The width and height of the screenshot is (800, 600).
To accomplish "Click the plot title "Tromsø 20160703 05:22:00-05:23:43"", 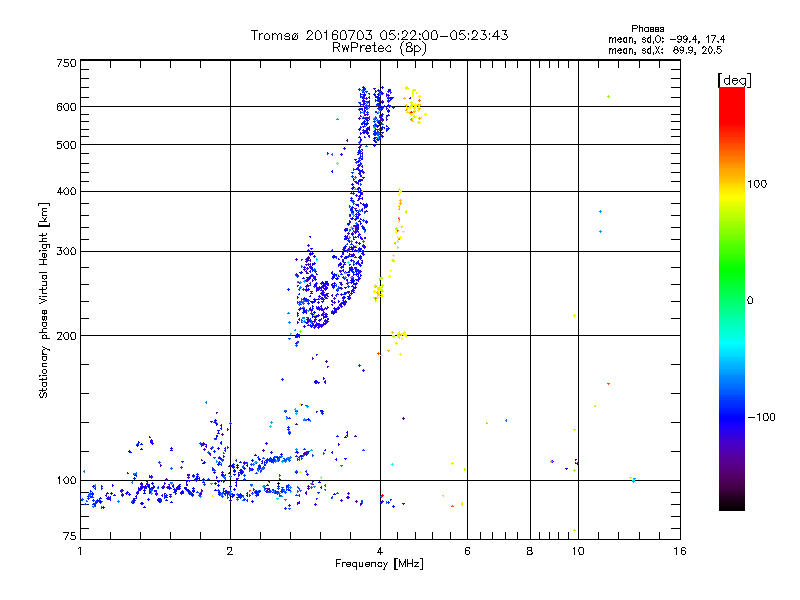I will 379,35.
